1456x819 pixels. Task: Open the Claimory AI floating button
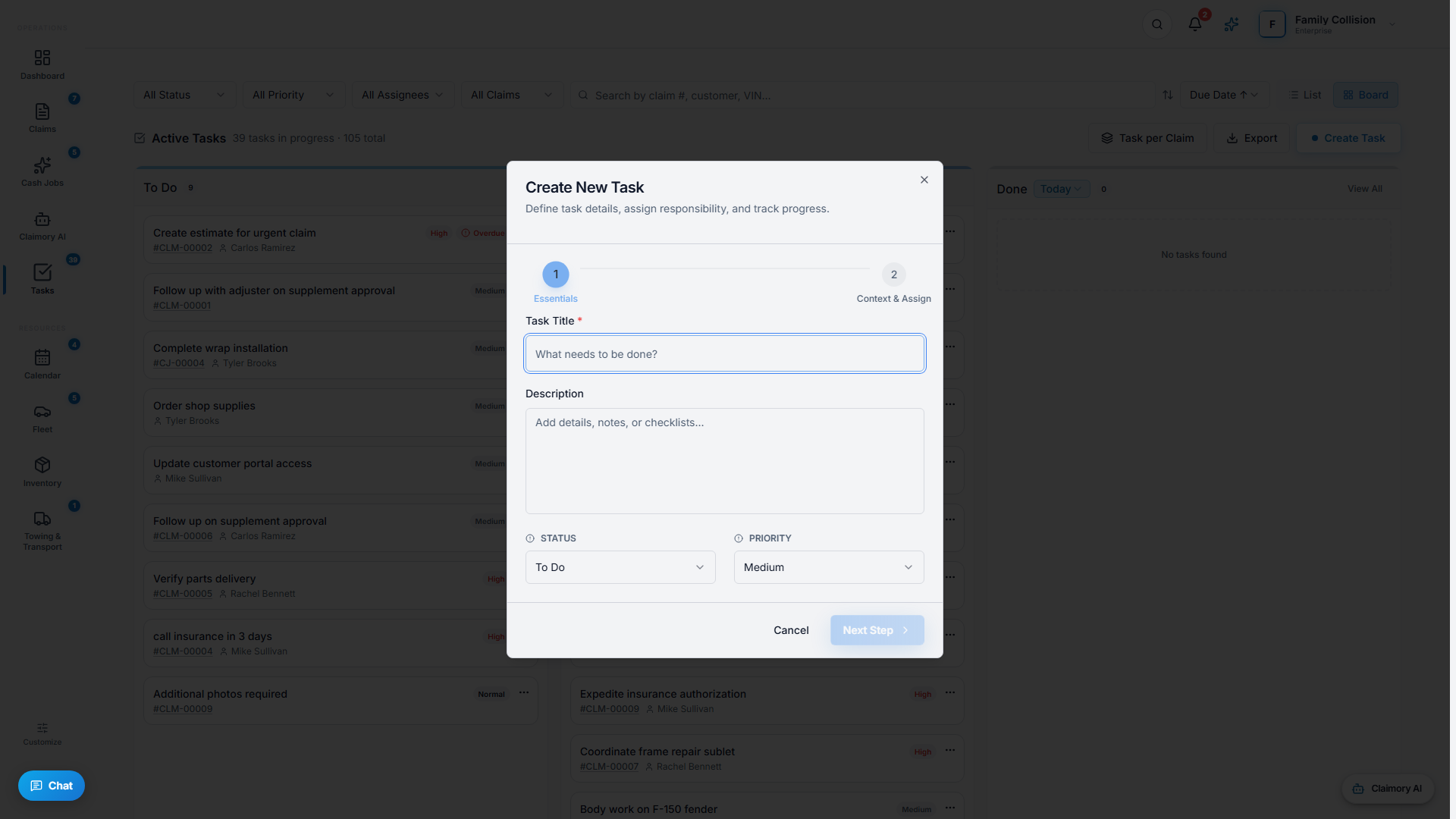click(1388, 789)
